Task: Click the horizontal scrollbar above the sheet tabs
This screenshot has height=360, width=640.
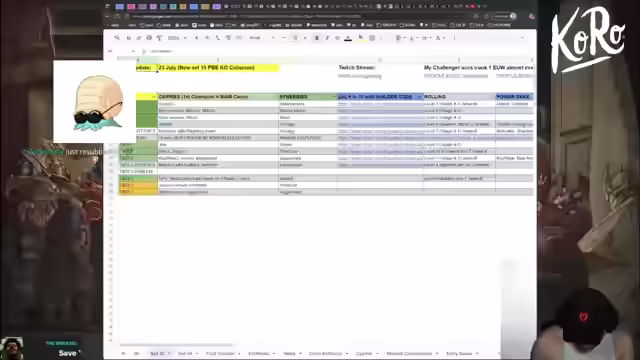Action: 177,345
